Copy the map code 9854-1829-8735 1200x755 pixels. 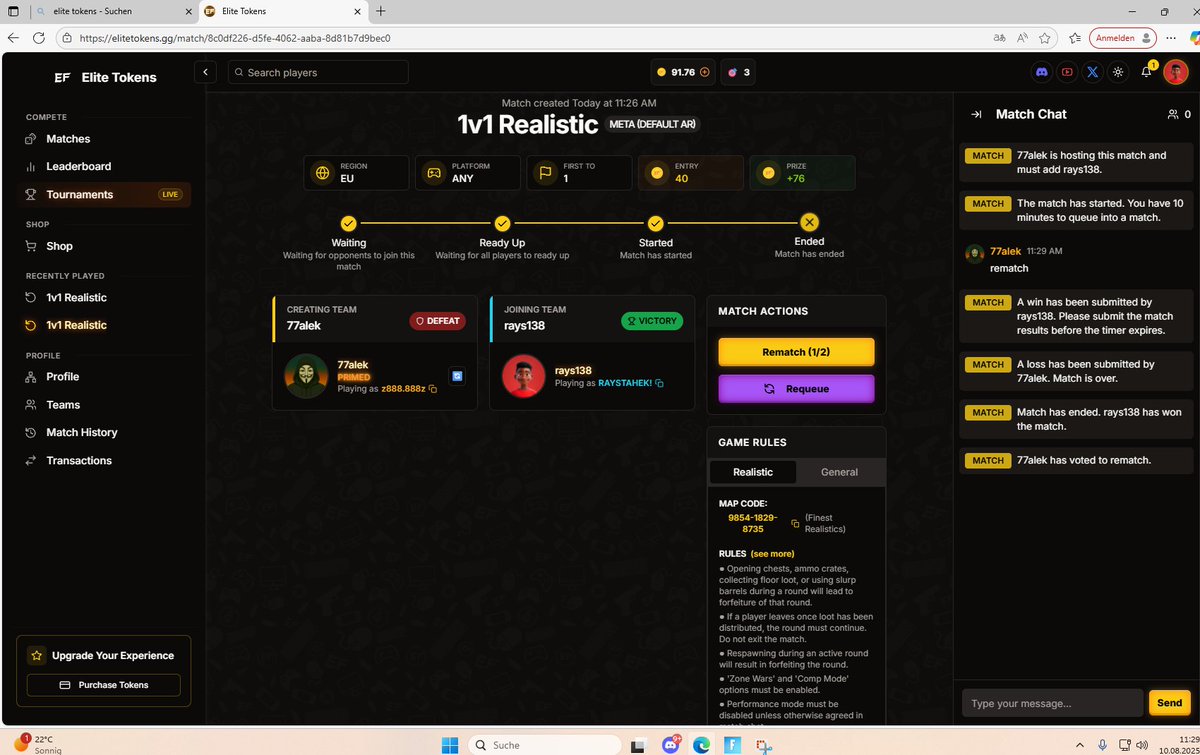[x=795, y=523]
